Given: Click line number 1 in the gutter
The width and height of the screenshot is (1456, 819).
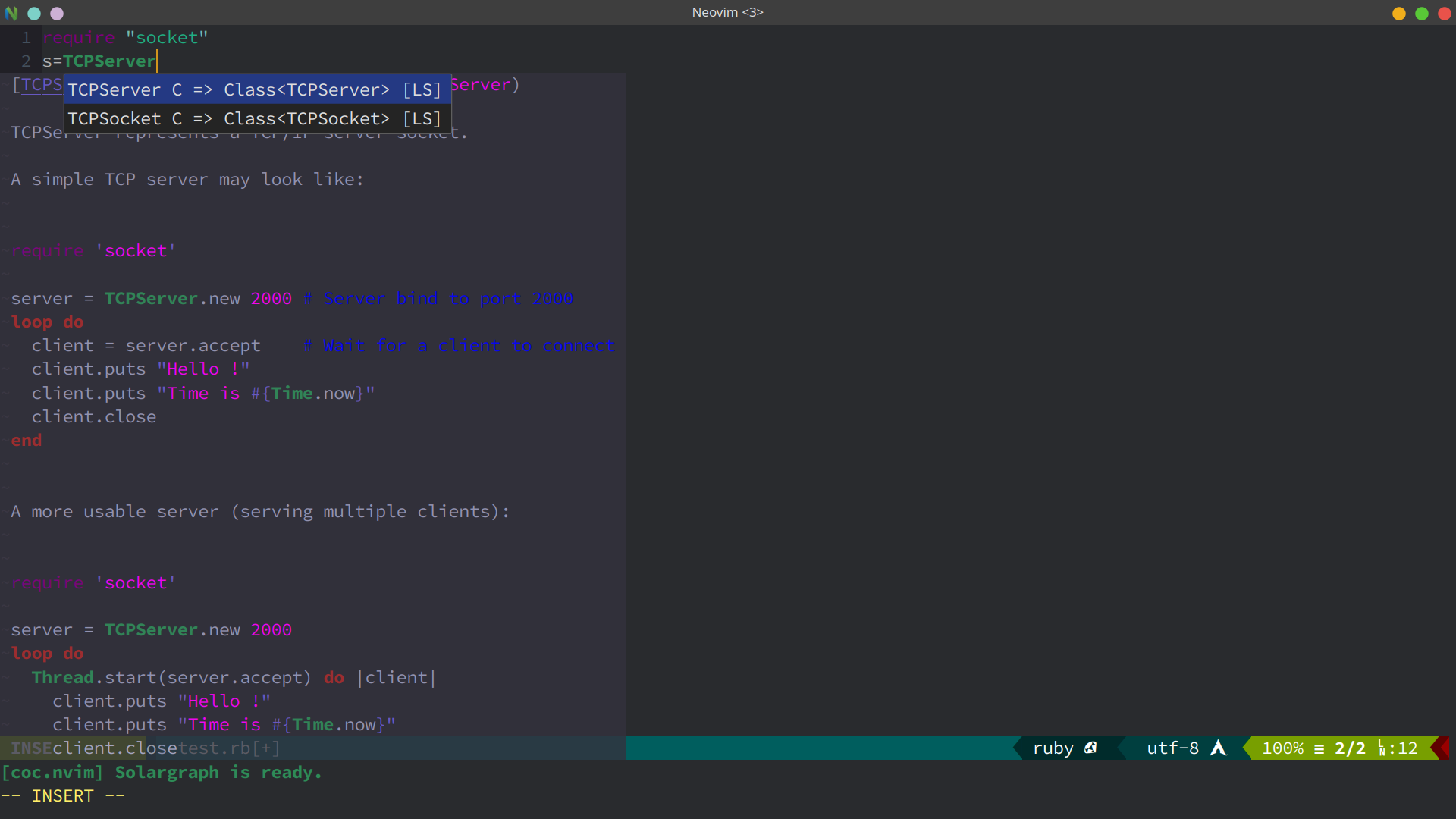Looking at the screenshot, I should click(26, 37).
